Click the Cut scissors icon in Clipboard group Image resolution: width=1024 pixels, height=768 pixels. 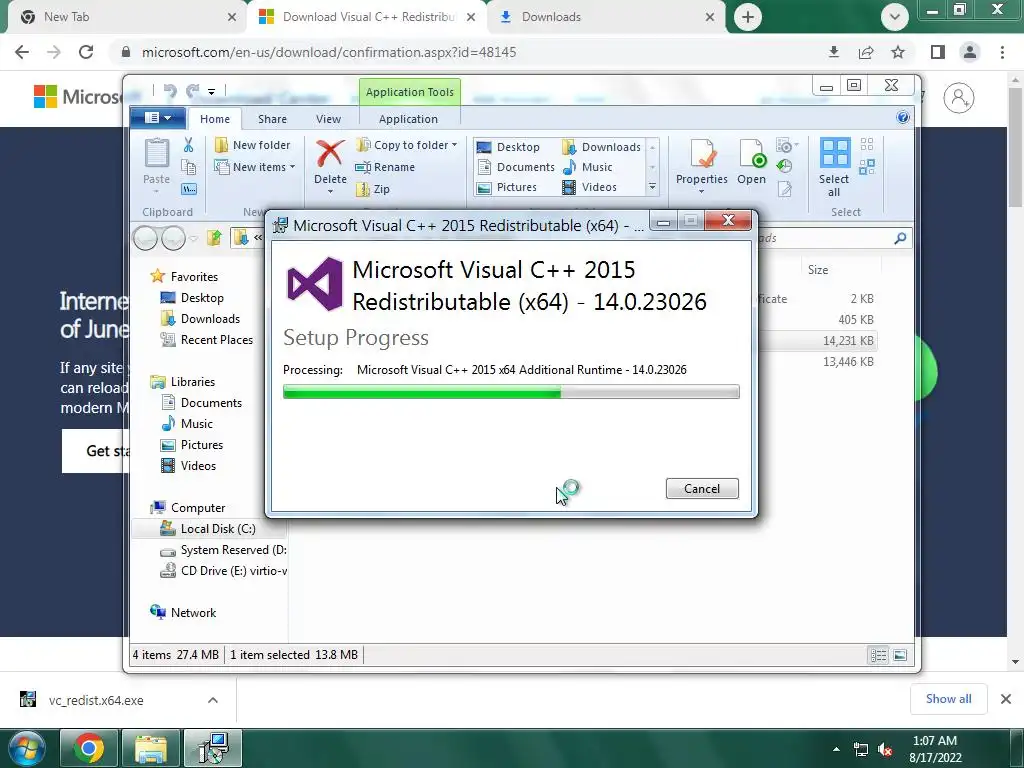click(189, 145)
